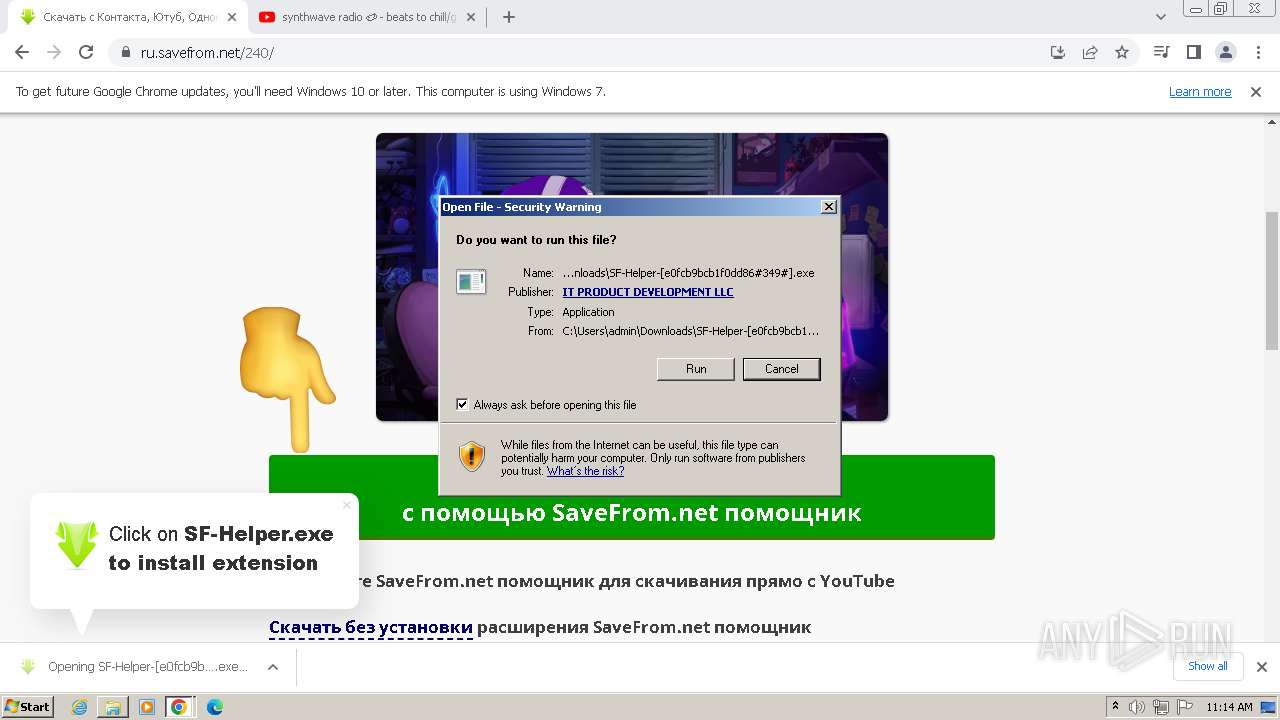Screen dimensions: 1280x720
Task: Close the Security Warning dialog with X
Action: [x=828, y=207]
